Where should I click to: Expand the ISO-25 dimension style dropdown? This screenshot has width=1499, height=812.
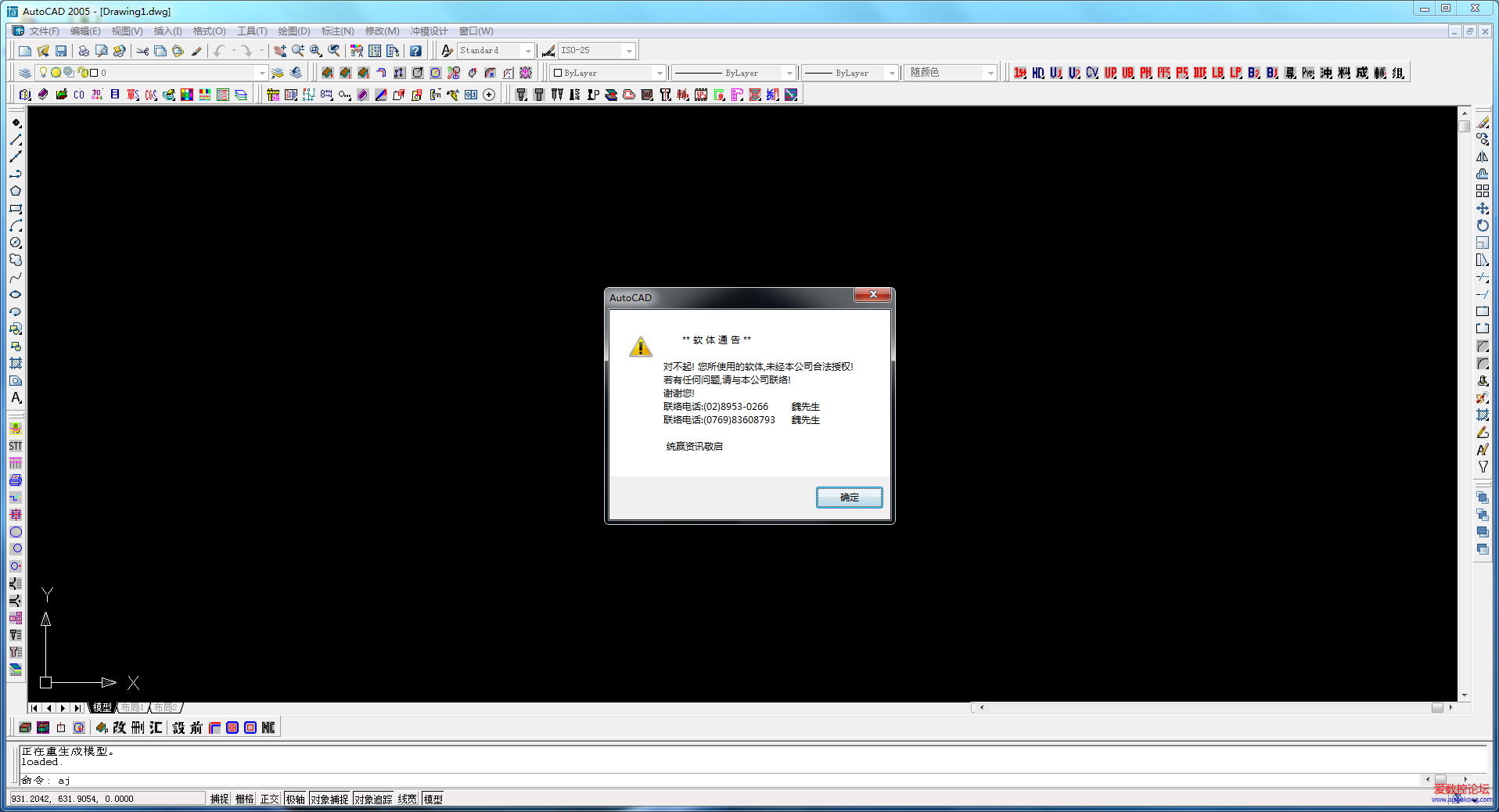coord(629,51)
